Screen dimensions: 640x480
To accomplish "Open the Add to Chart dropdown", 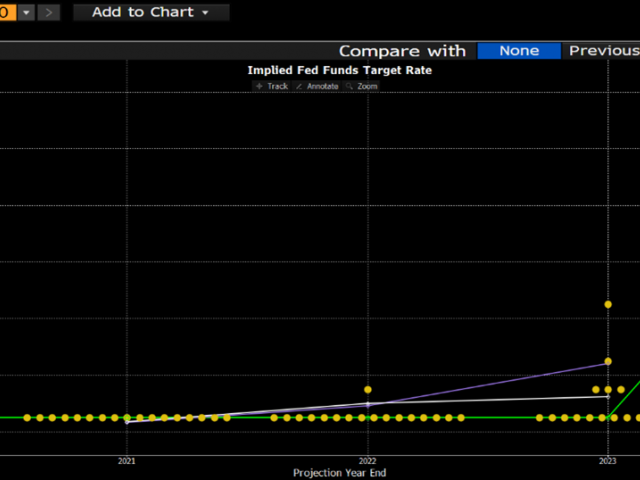I will tap(150, 13).
